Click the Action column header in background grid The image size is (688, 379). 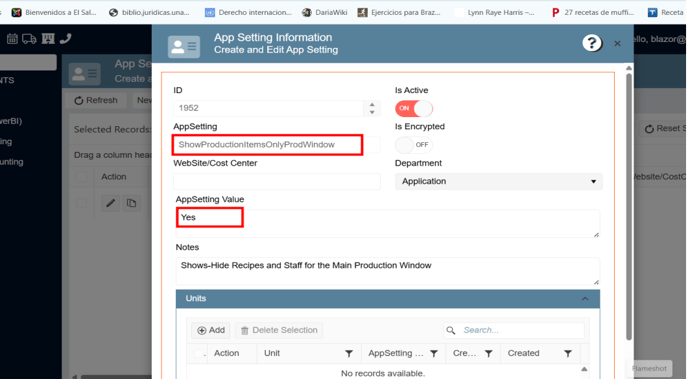pos(114,177)
